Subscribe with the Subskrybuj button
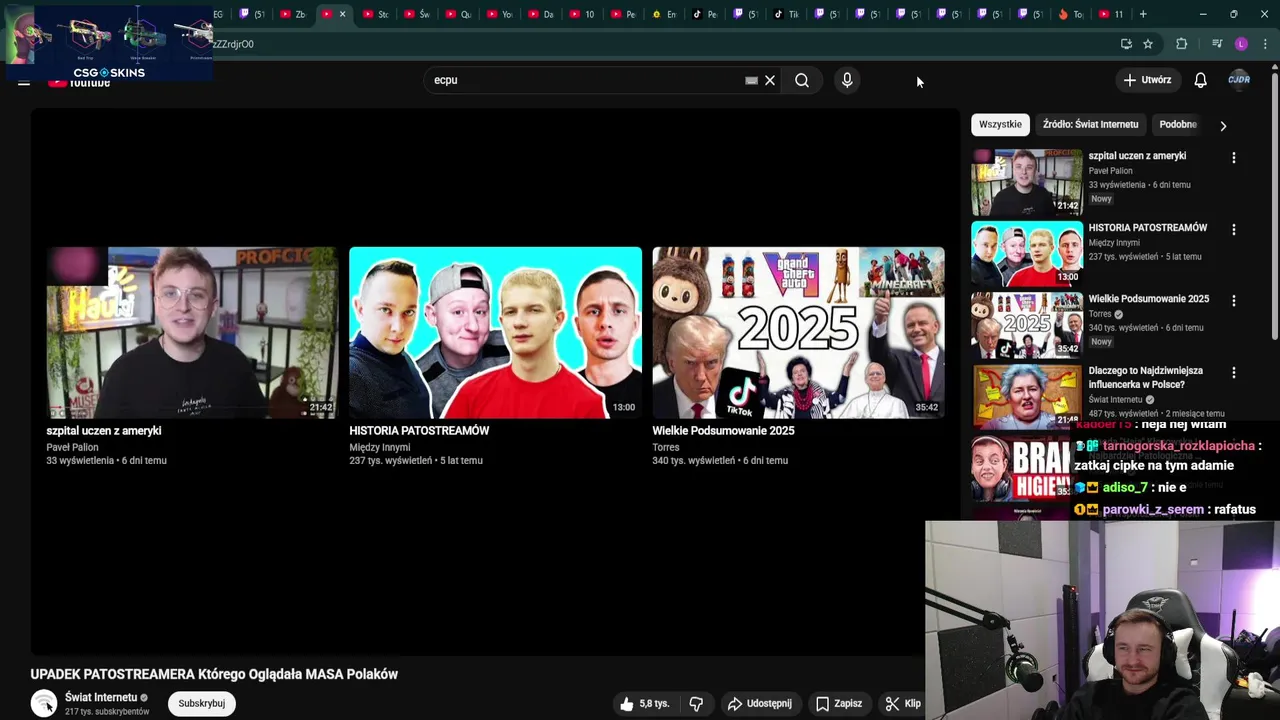 coord(201,703)
